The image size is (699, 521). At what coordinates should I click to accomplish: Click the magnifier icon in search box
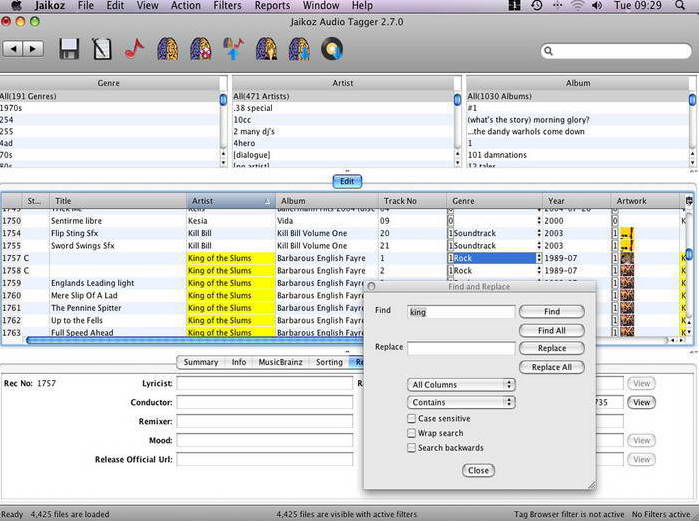tap(549, 51)
